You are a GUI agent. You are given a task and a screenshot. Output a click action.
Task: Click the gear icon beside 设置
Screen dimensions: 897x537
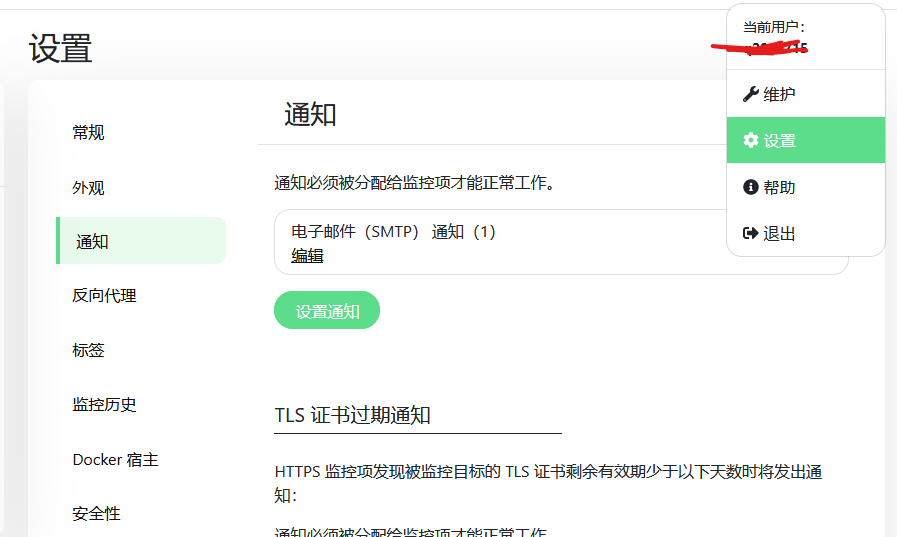(x=751, y=141)
